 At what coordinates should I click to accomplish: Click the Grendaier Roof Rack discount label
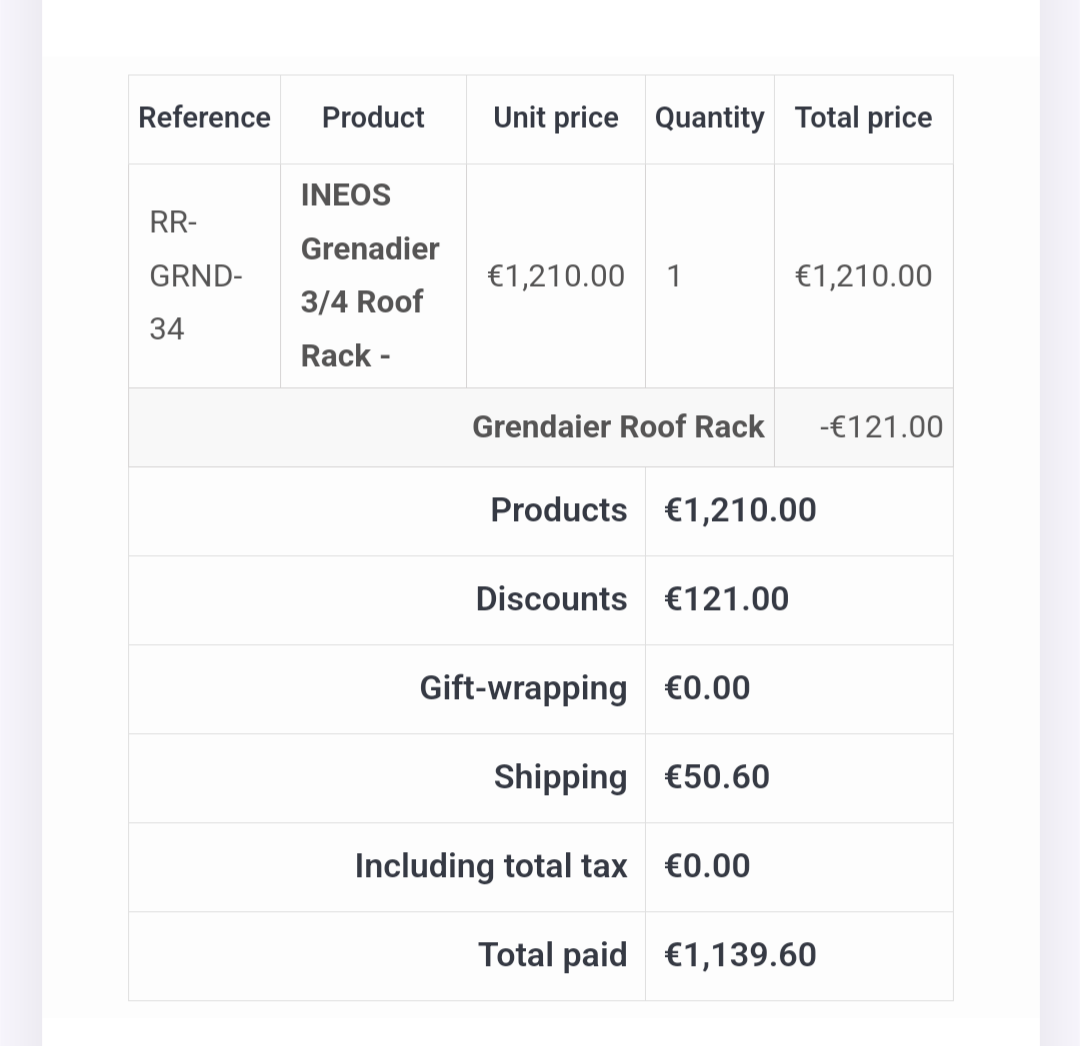[x=619, y=427]
